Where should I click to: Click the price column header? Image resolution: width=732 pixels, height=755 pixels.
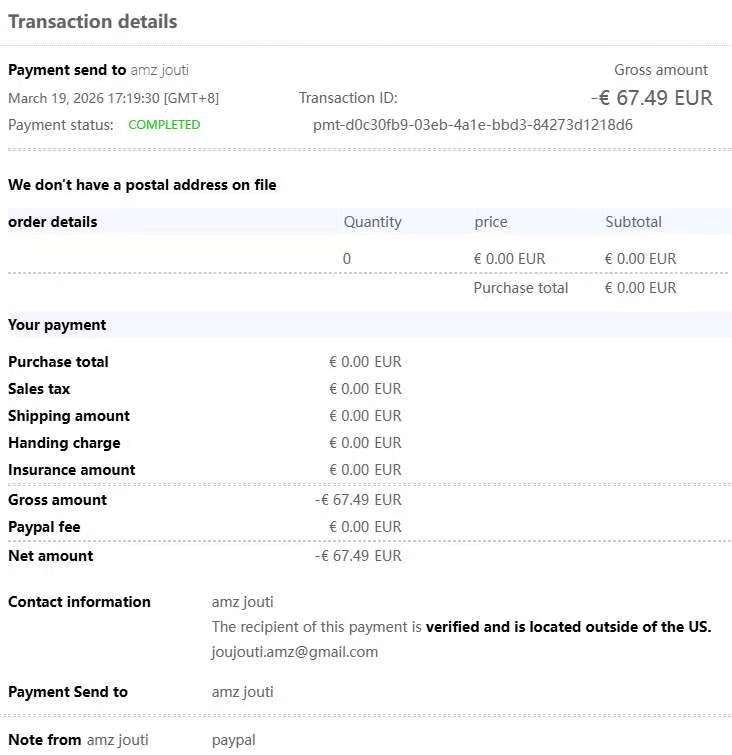coord(491,222)
